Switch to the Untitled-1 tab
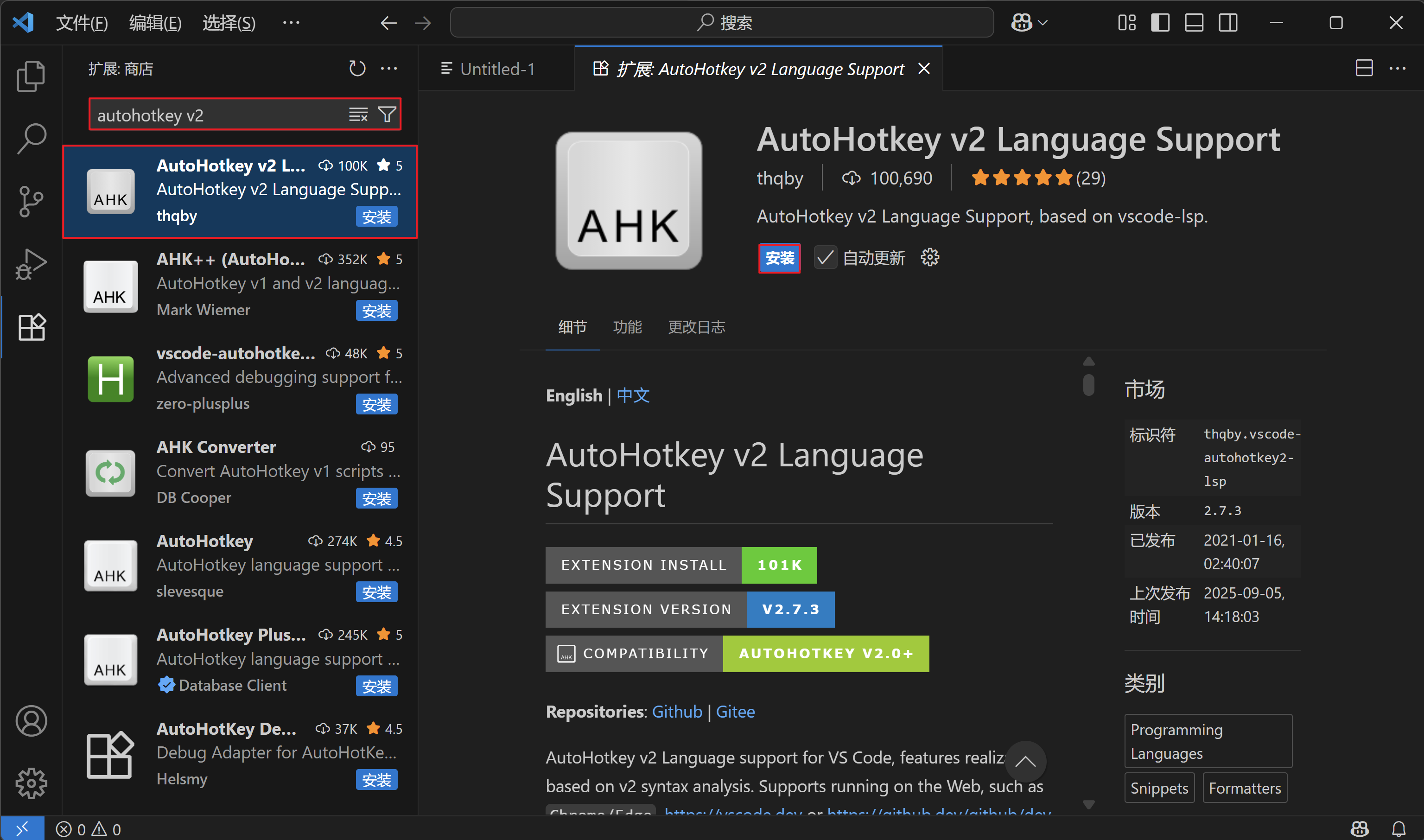1424x840 pixels. [x=496, y=69]
